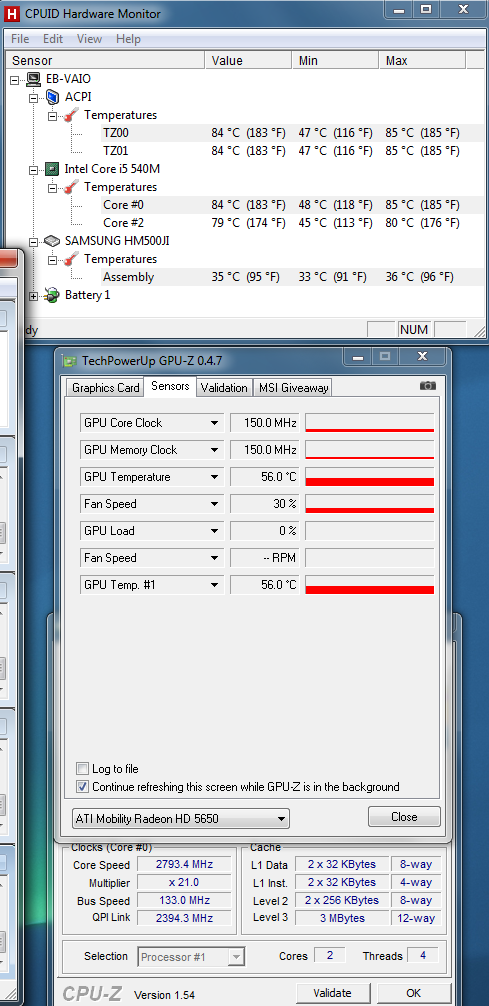
Task: Click the EB-VAIO computer icon
Action: tap(34, 79)
